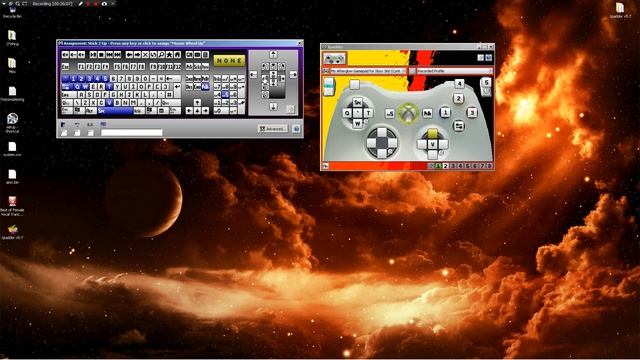
Task: Select controller button mapped to 1
Action: [445, 112]
